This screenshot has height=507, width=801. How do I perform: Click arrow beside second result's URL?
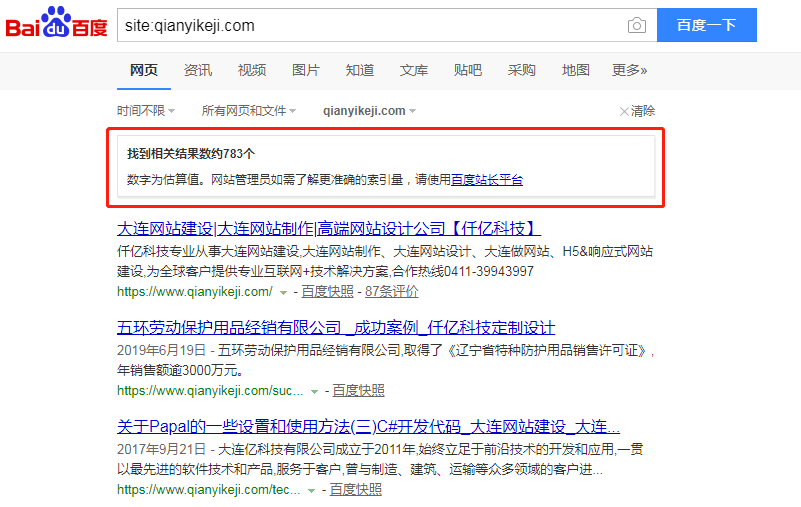point(315,391)
